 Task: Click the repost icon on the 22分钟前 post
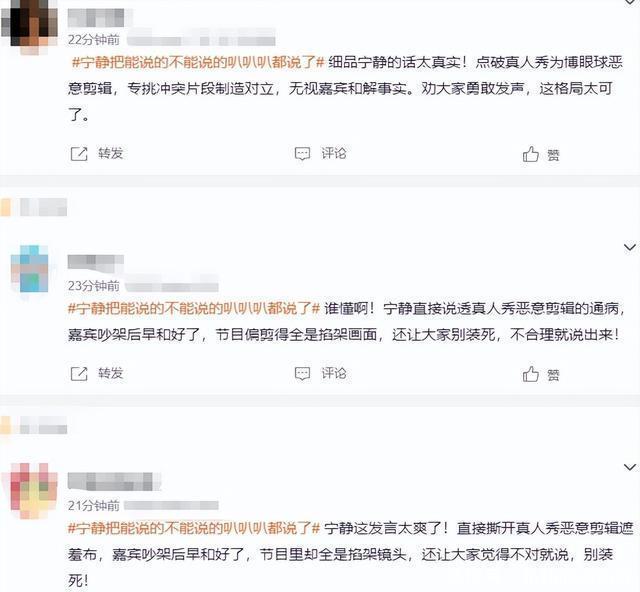pos(79,154)
